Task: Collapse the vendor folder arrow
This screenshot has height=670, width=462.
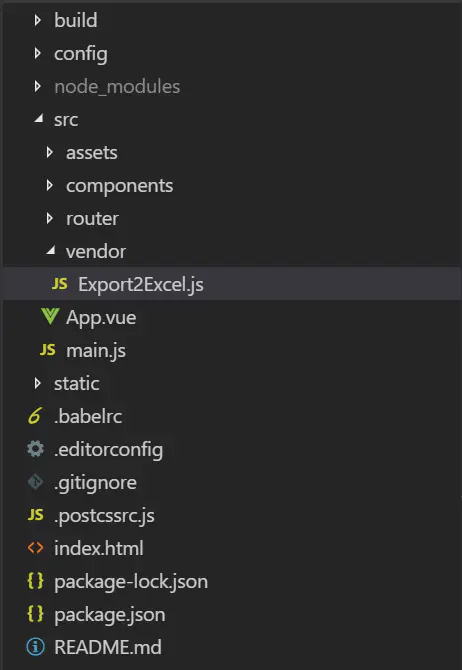Action: click(x=50, y=251)
